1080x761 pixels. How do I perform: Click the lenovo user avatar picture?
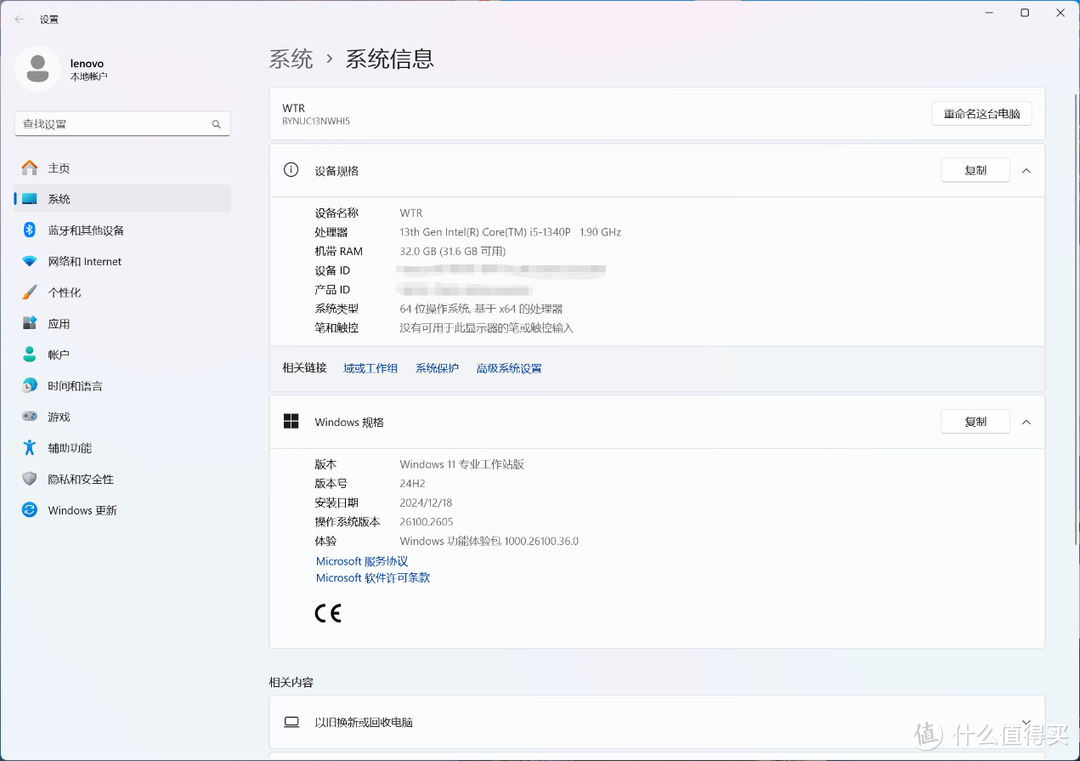pos(38,69)
